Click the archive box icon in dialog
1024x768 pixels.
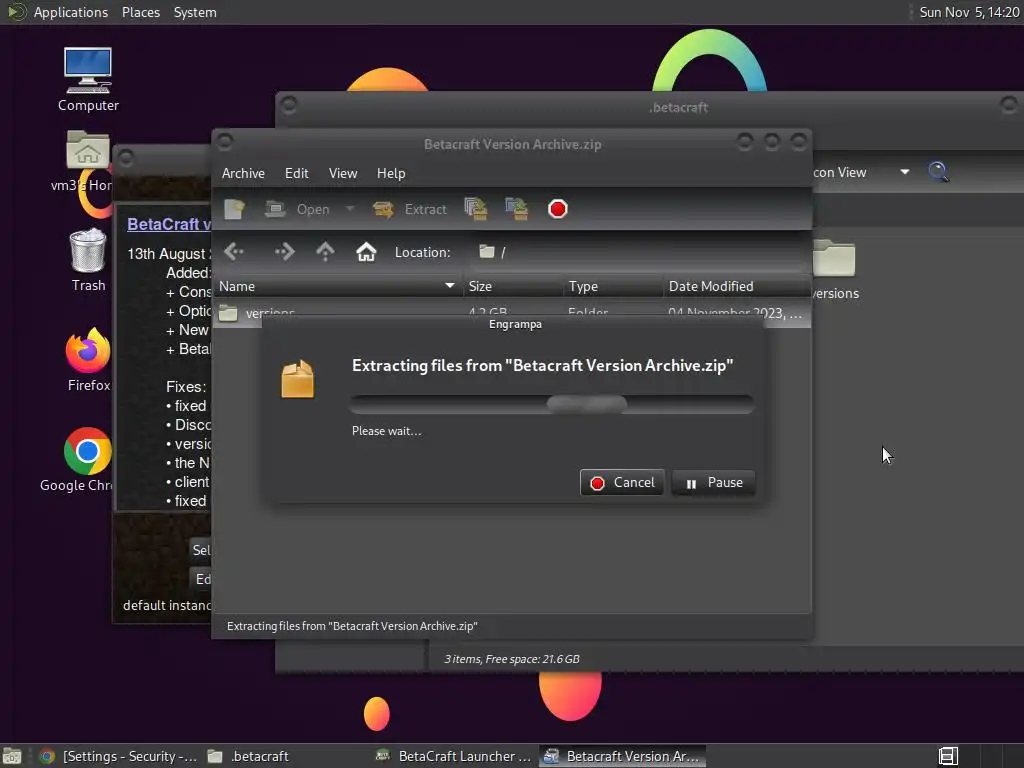[x=297, y=379]
